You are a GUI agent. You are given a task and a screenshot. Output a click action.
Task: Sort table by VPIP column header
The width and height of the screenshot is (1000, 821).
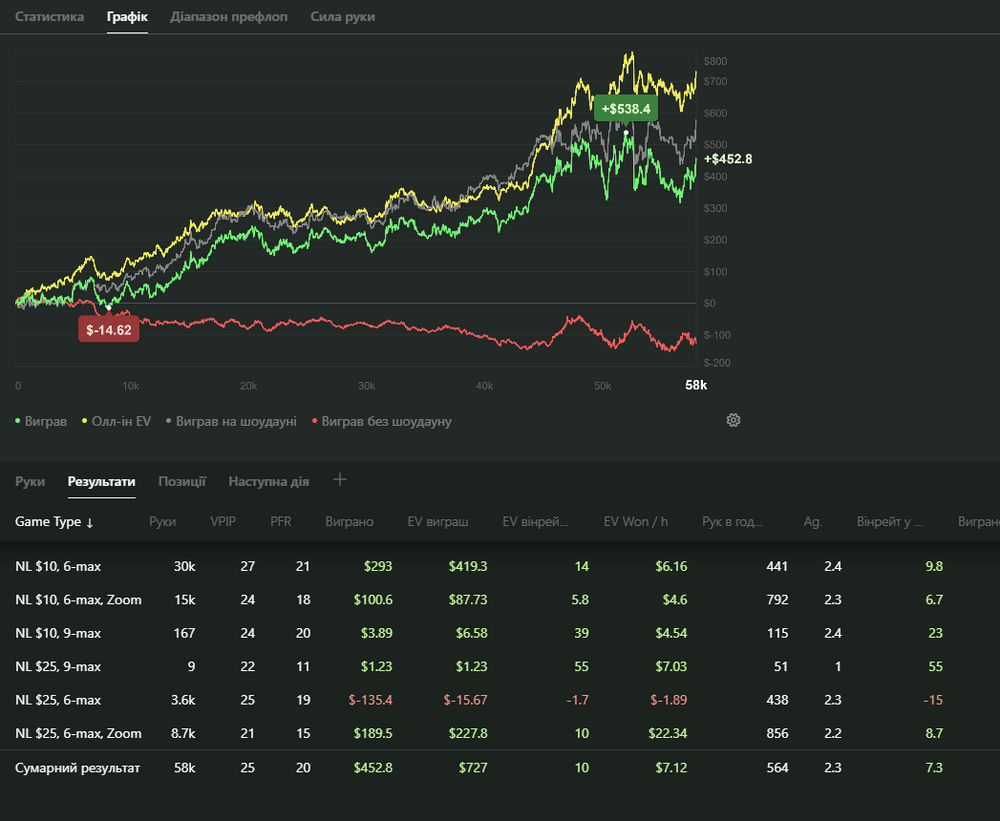[x=223, y=522]
